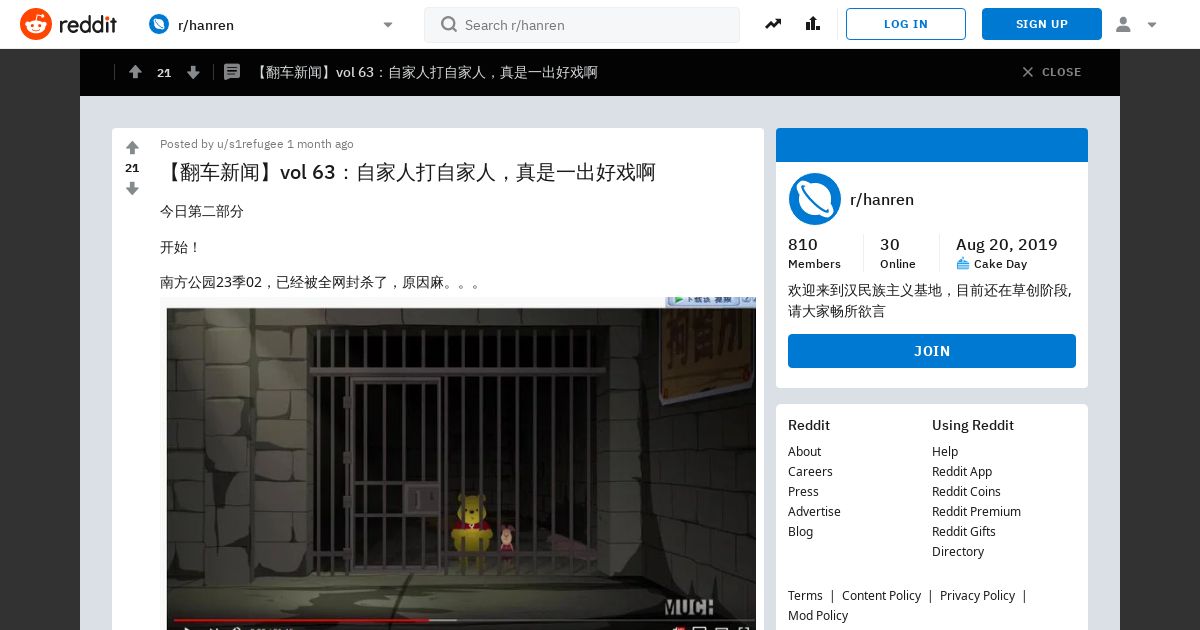The height and width of the screenshot is (630, 1200).
Task: Upvote the post in the black header bar
Action: click(x=135, y=72)
